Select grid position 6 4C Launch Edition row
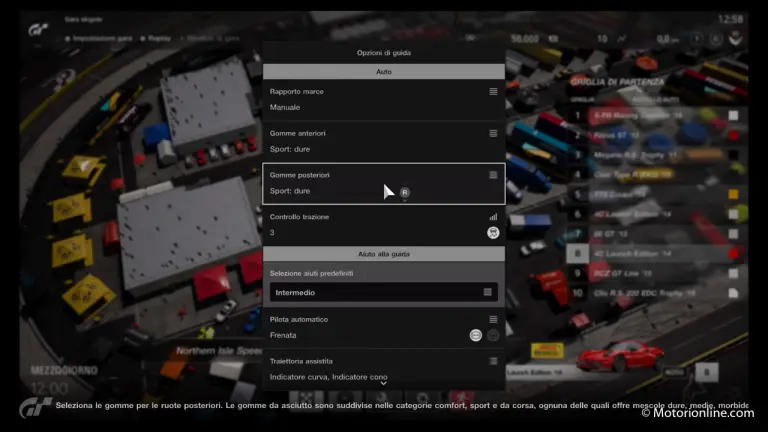 coord(656,214)
